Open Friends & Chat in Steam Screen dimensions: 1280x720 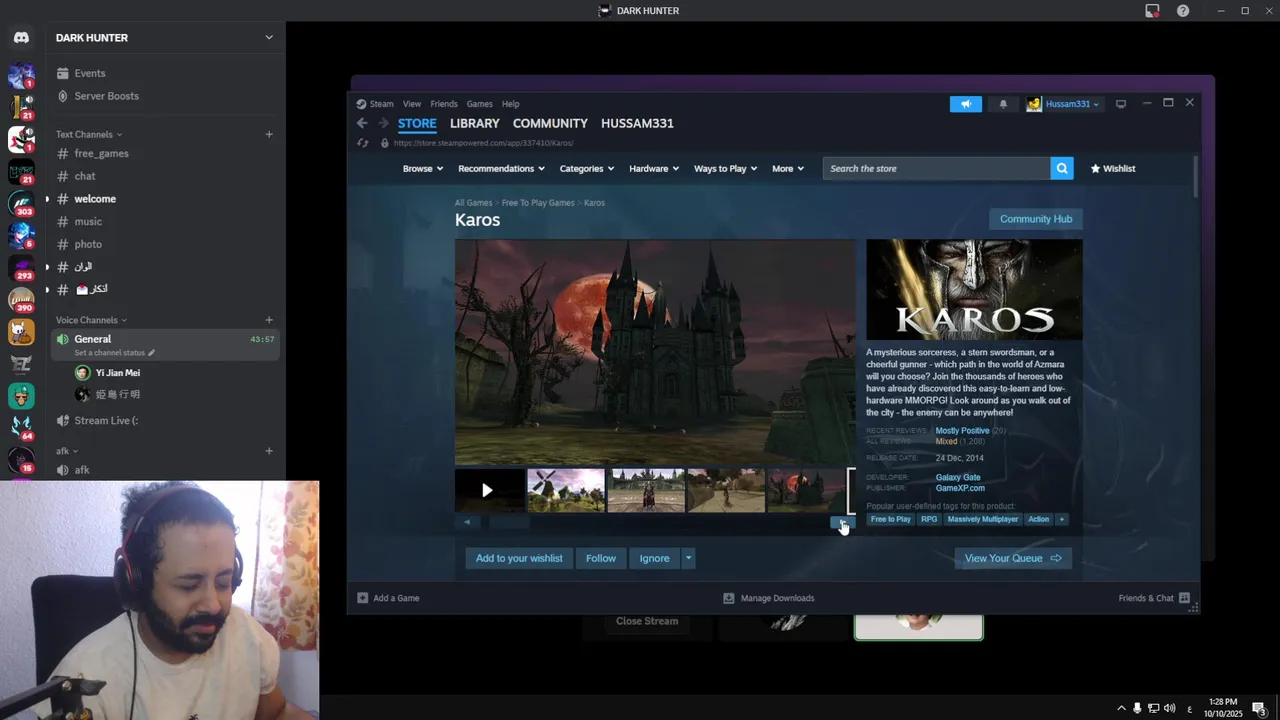click(x=1154, y=598)
